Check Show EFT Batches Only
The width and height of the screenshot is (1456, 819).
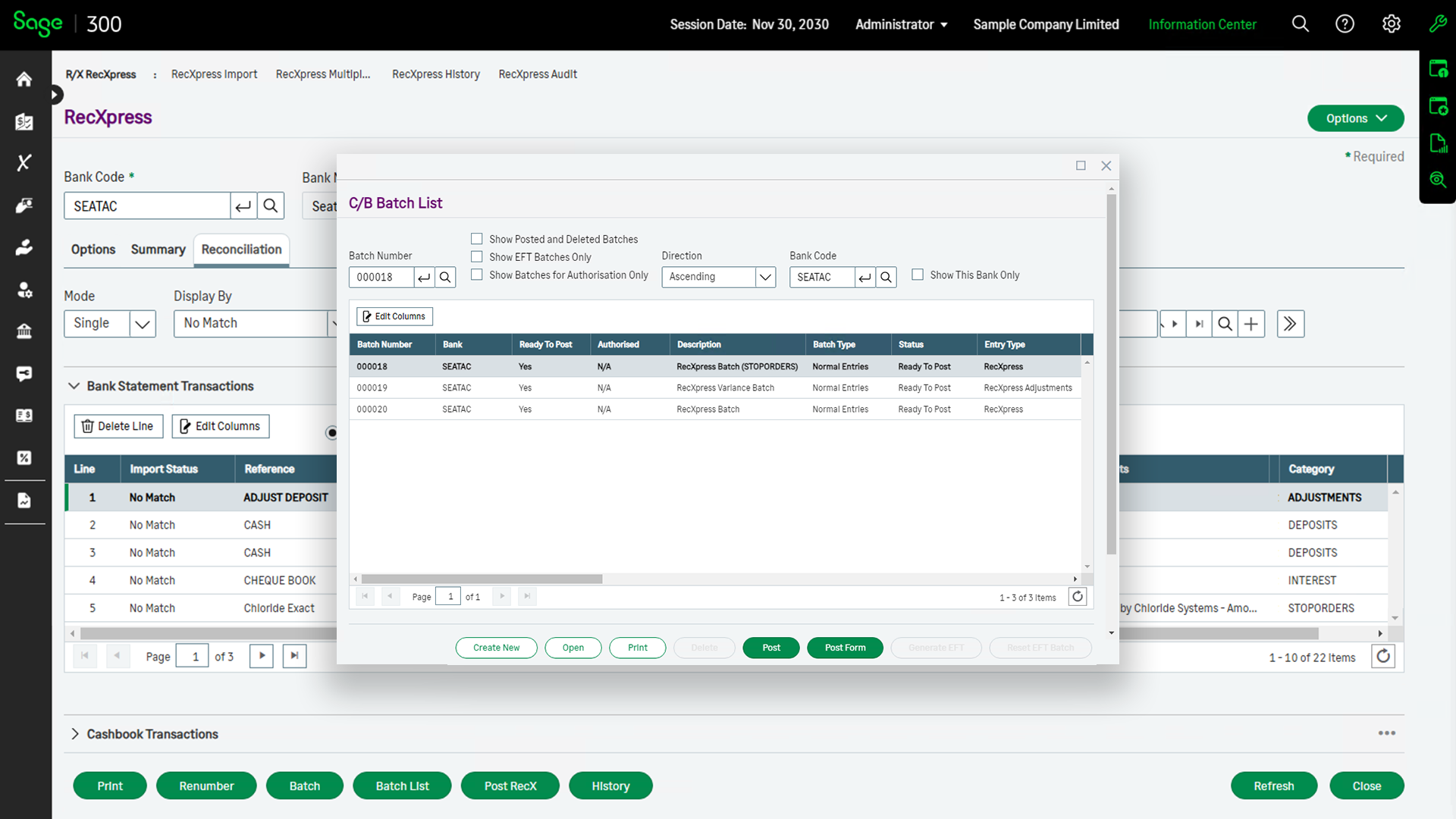(x=477, y=257)
